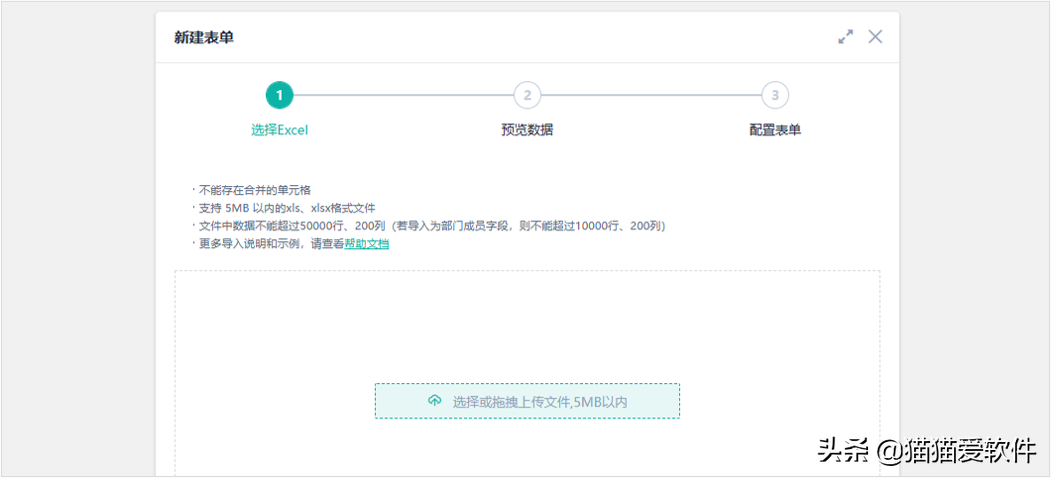The height and width of the screenshot is (478, 1051).
Task: Click the 更多导入说明和示例 text
Action: click(268, 243)
